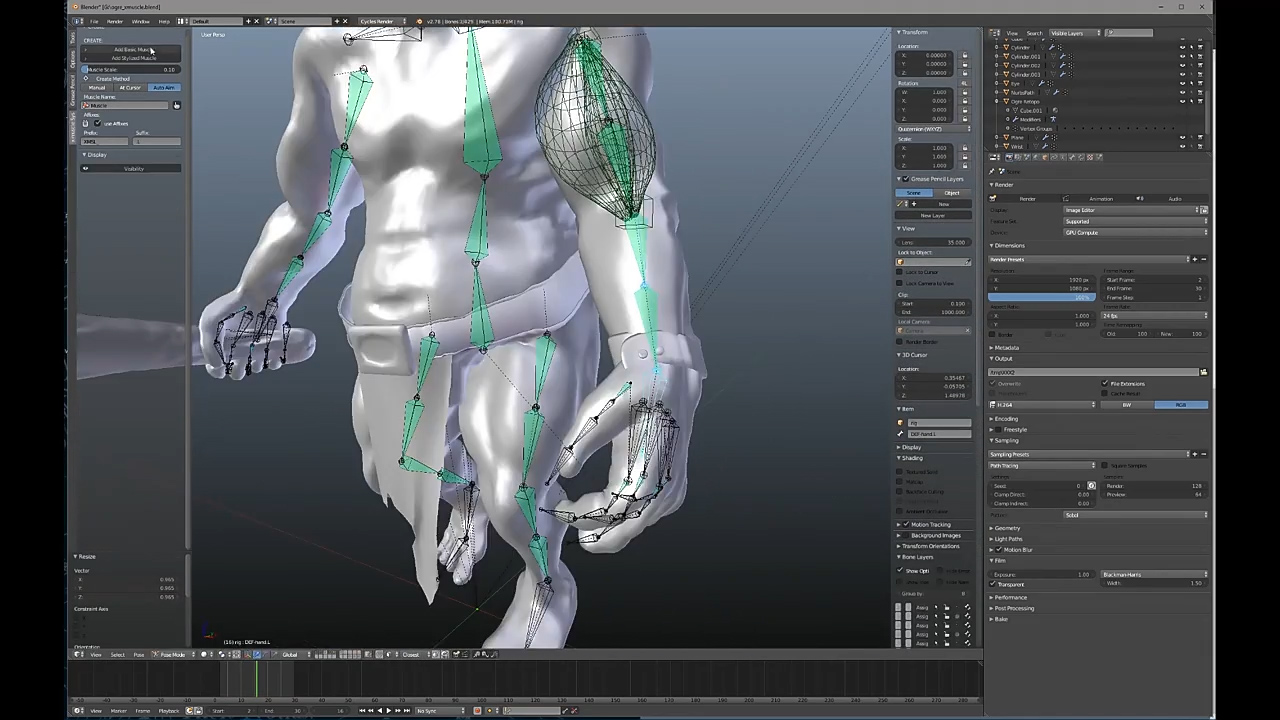Select the At Cursor create method
This screenshot has width=1280, height=720.
[x=130, y=88]
